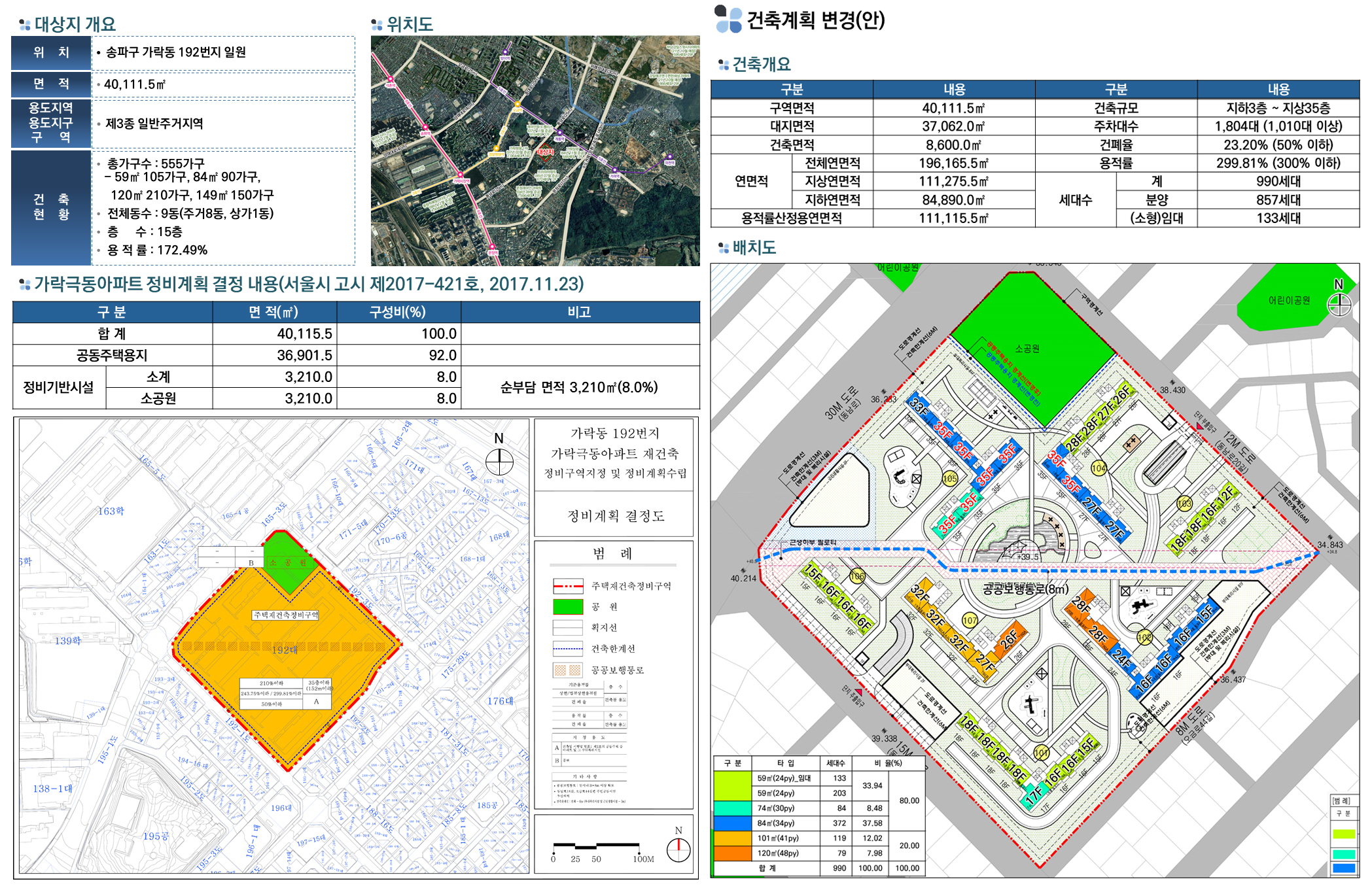This screenshot has height=892, width=1372.
Task: Click the compass icon on the 정비계획 결정도 map
Action: (x=499, y=462)
